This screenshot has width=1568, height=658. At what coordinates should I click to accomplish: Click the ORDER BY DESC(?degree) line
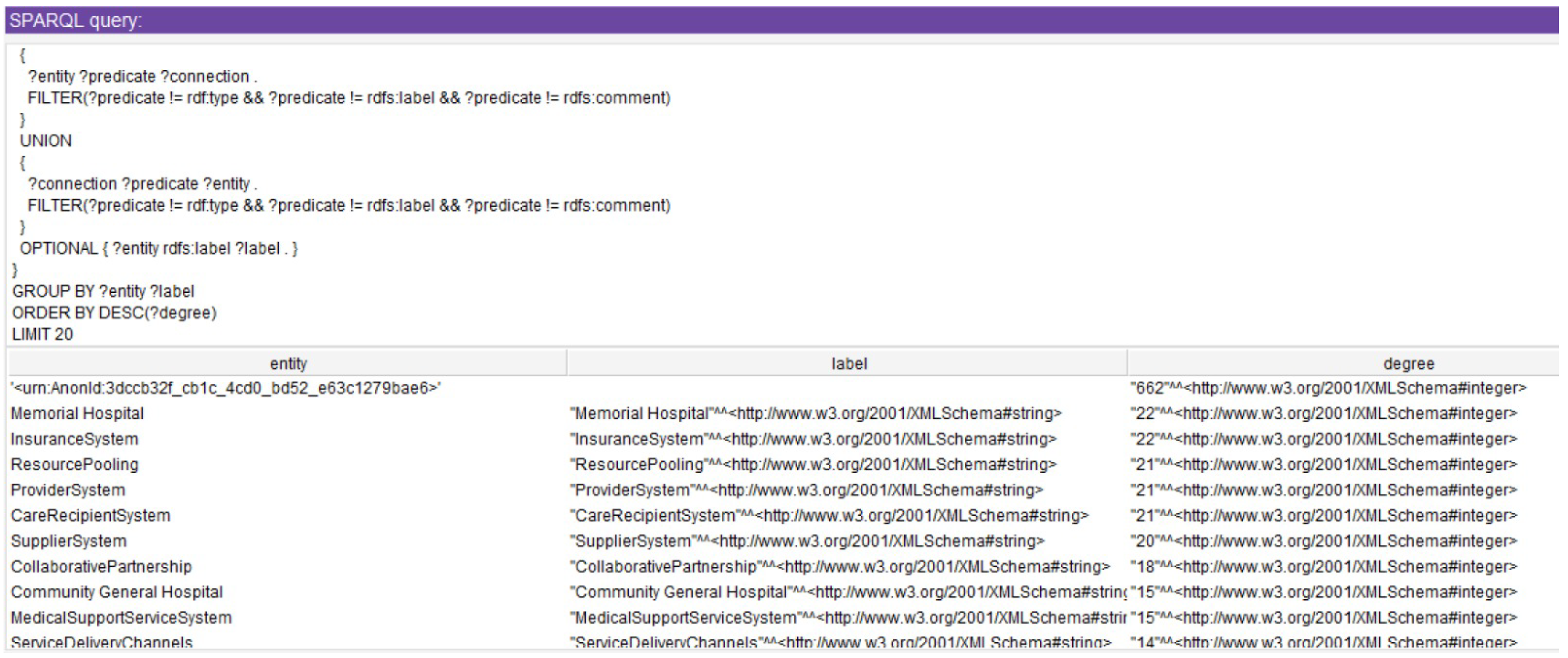click(114, 313)
